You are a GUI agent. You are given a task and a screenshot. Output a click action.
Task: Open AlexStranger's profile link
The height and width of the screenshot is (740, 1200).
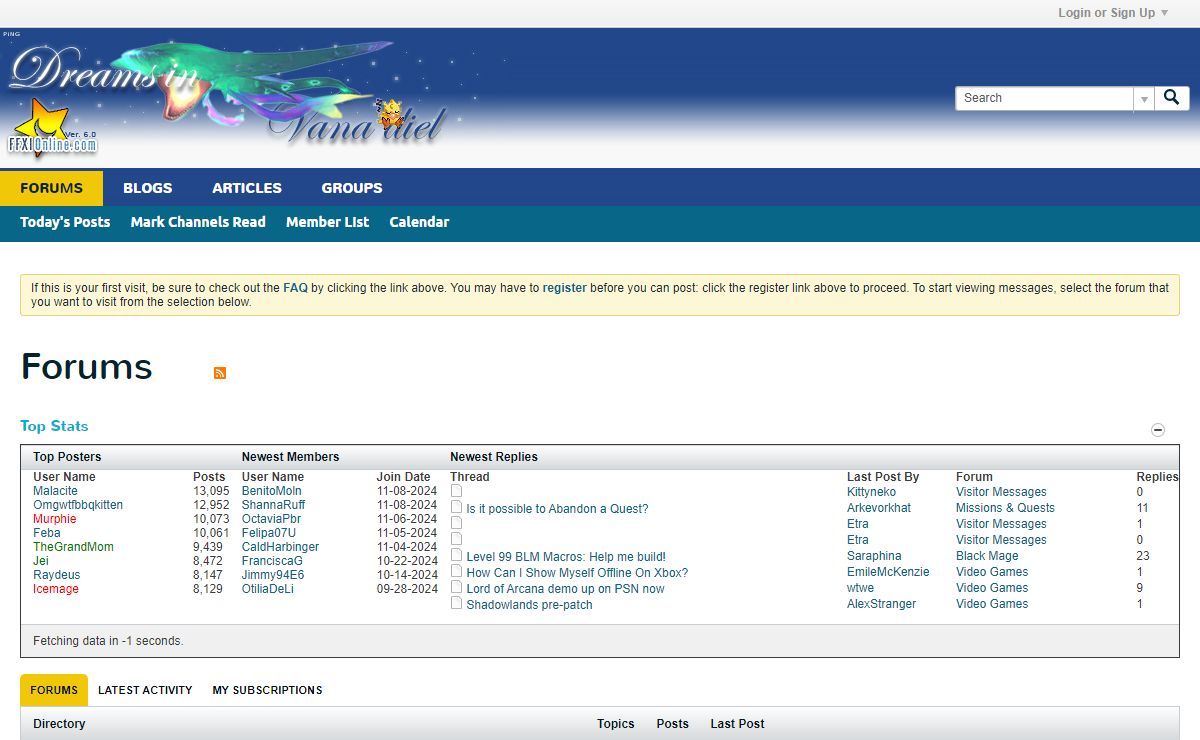(x=882, y=604)
